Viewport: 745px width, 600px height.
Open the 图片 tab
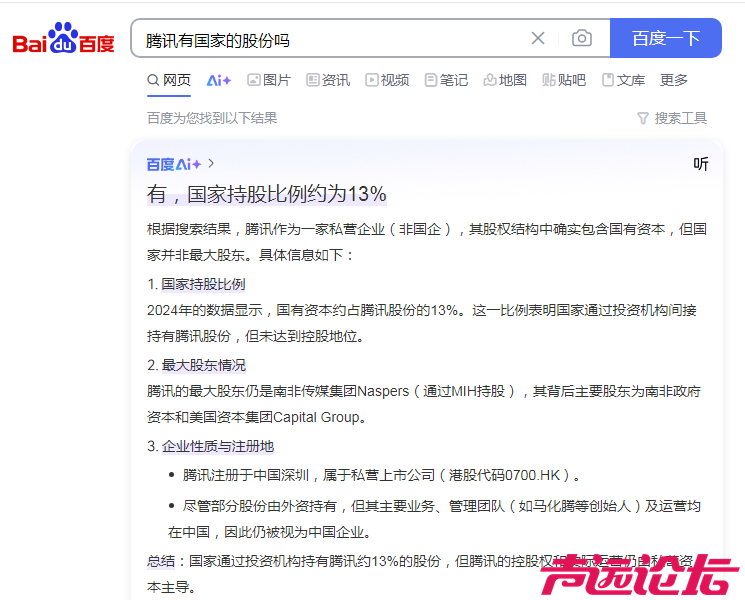click(x=269, y=80)
